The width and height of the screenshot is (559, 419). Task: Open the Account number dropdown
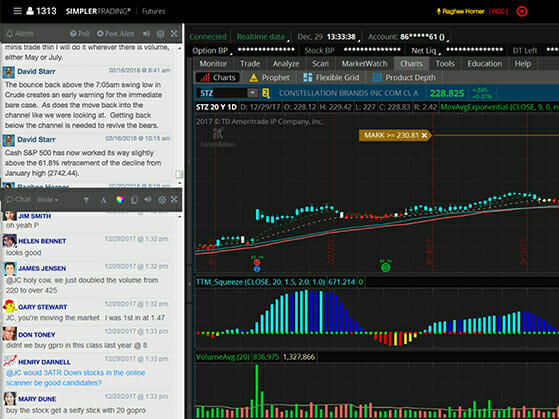[x=408, y=37]
